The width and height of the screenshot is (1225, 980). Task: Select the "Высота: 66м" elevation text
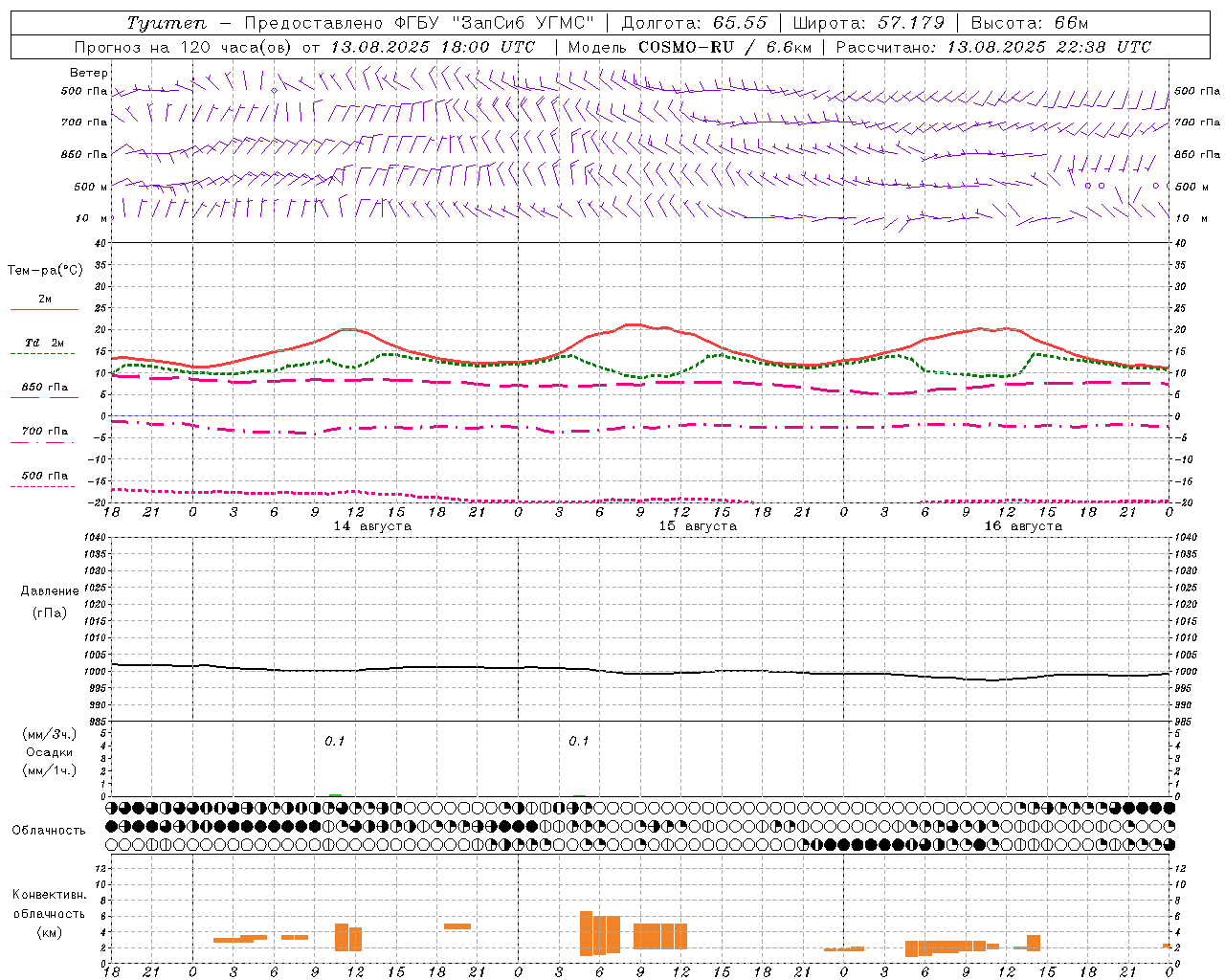tap(1030, 23)
